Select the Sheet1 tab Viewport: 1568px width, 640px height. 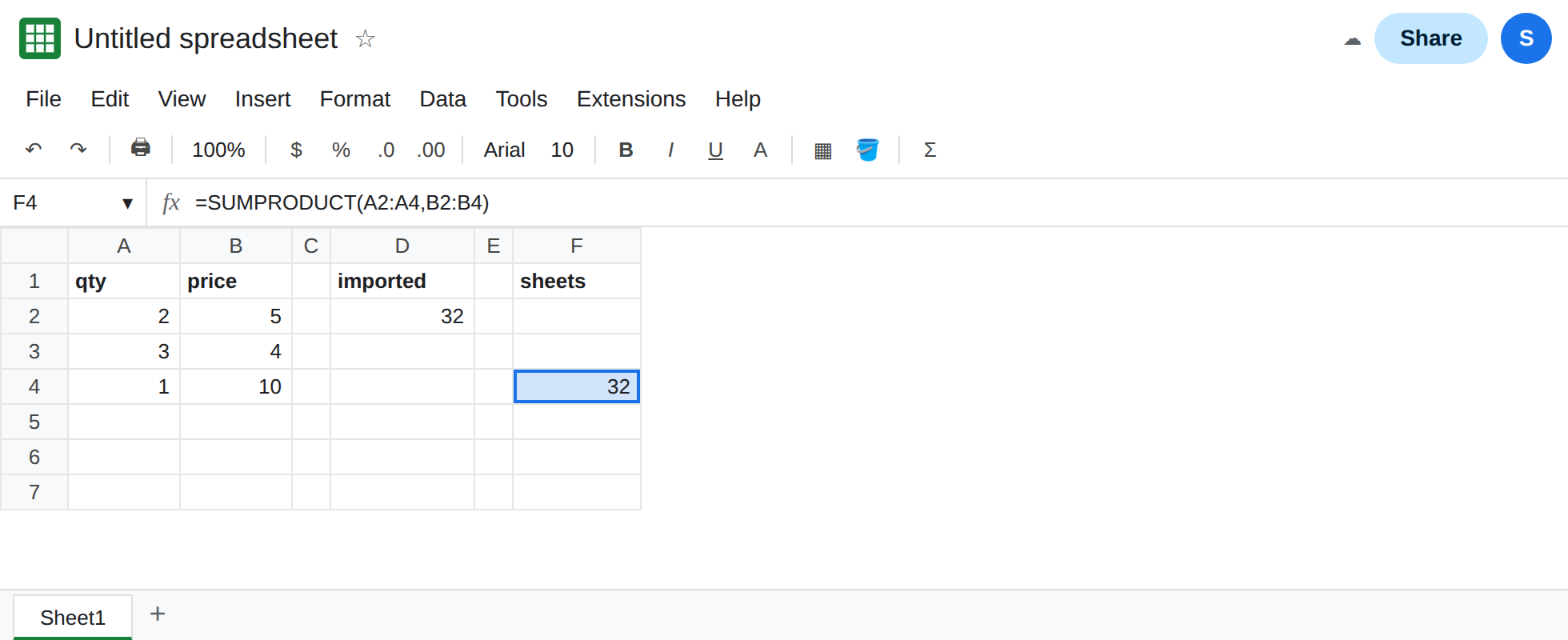coord(73,618)
